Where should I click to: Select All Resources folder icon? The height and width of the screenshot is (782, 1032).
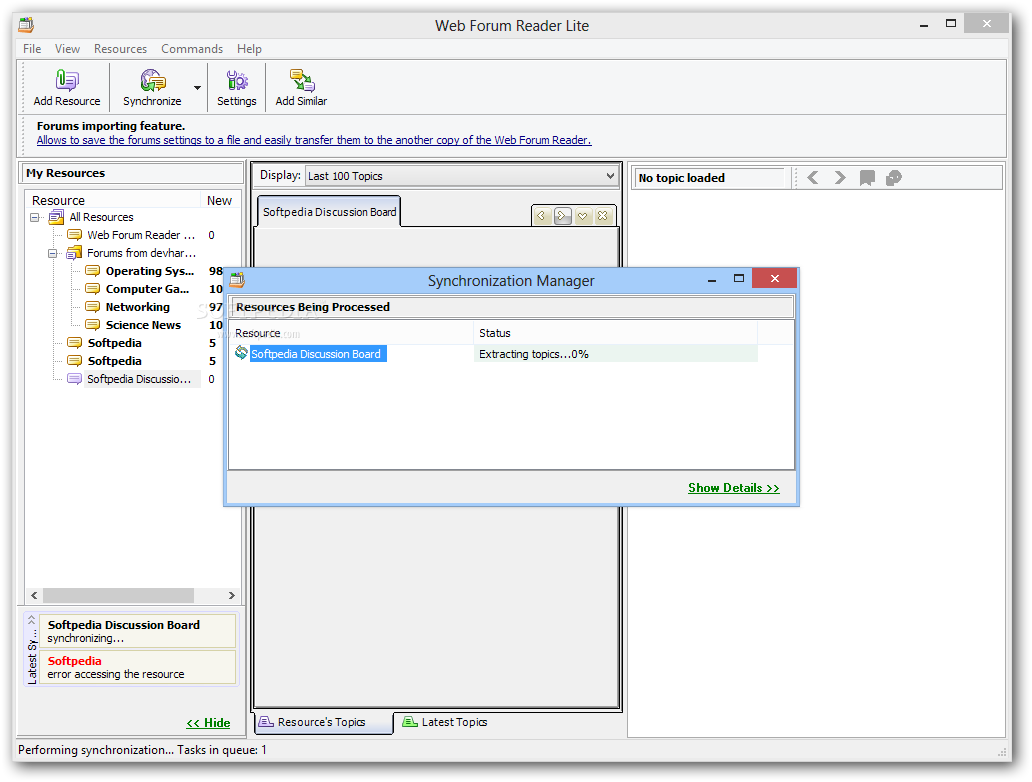(57, 217)
